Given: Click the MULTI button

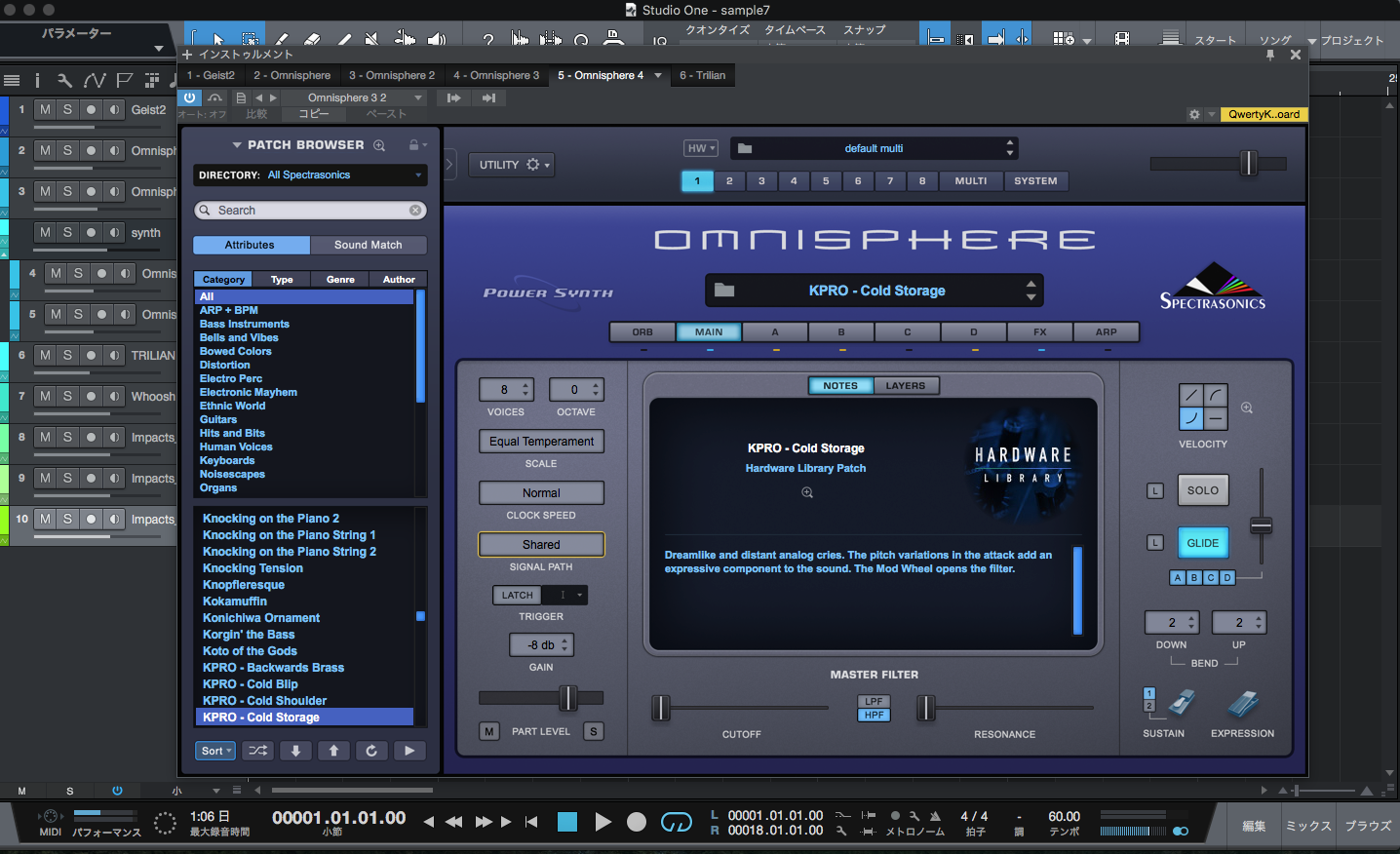Looking at the screenshot, I should [x=971, y=181].
